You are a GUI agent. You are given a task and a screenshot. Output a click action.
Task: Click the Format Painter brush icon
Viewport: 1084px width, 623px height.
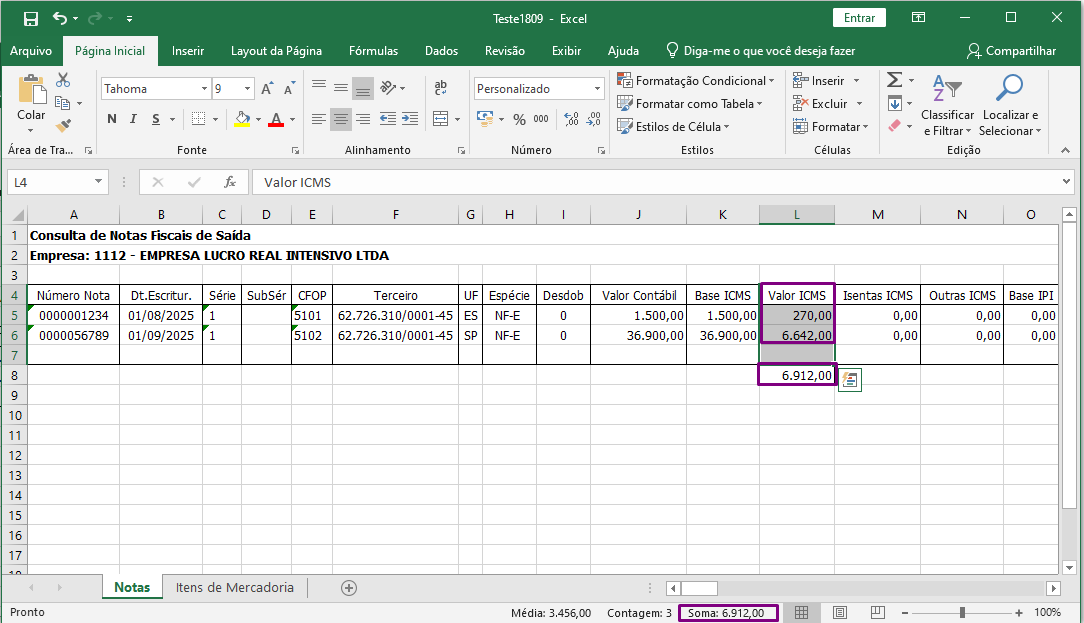point(63,126)
